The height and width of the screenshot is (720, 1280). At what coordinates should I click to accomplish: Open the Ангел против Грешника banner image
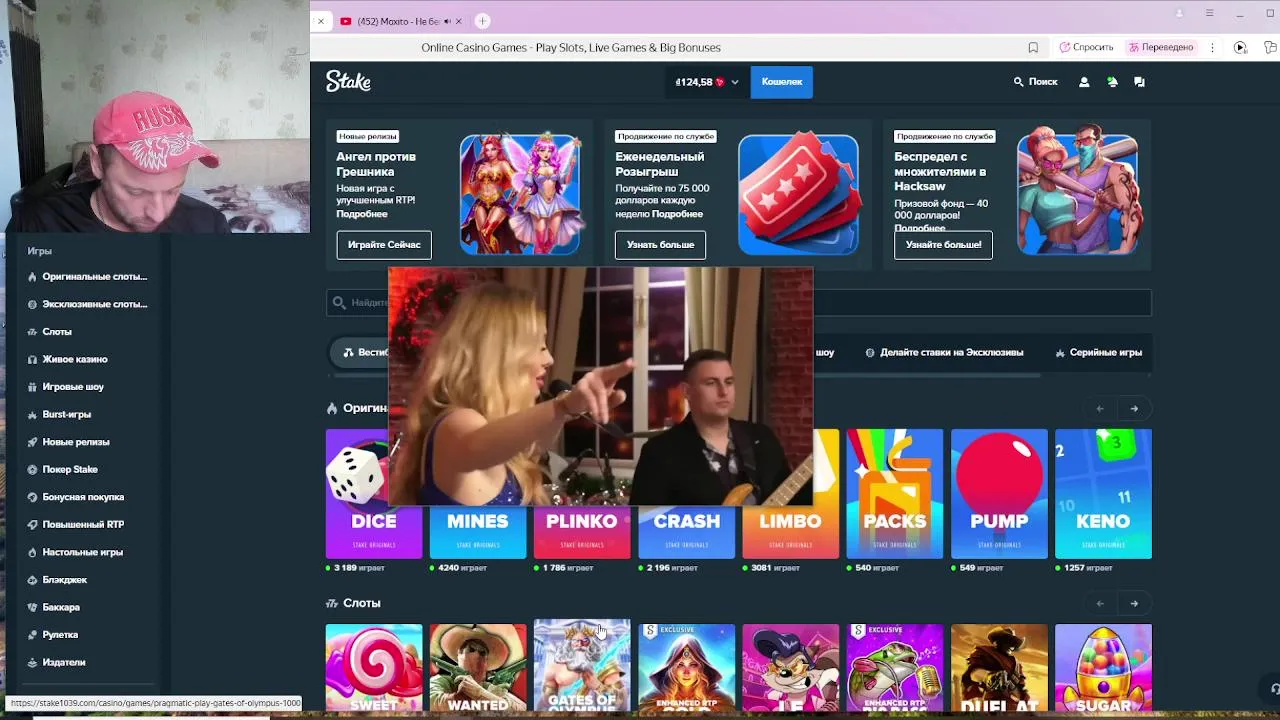click(x=520, y=194)
